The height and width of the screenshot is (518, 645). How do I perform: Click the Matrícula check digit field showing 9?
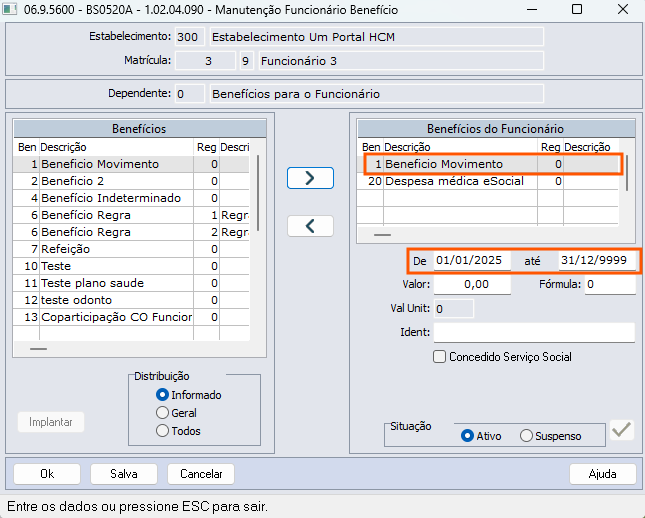[x=247, y=61]
